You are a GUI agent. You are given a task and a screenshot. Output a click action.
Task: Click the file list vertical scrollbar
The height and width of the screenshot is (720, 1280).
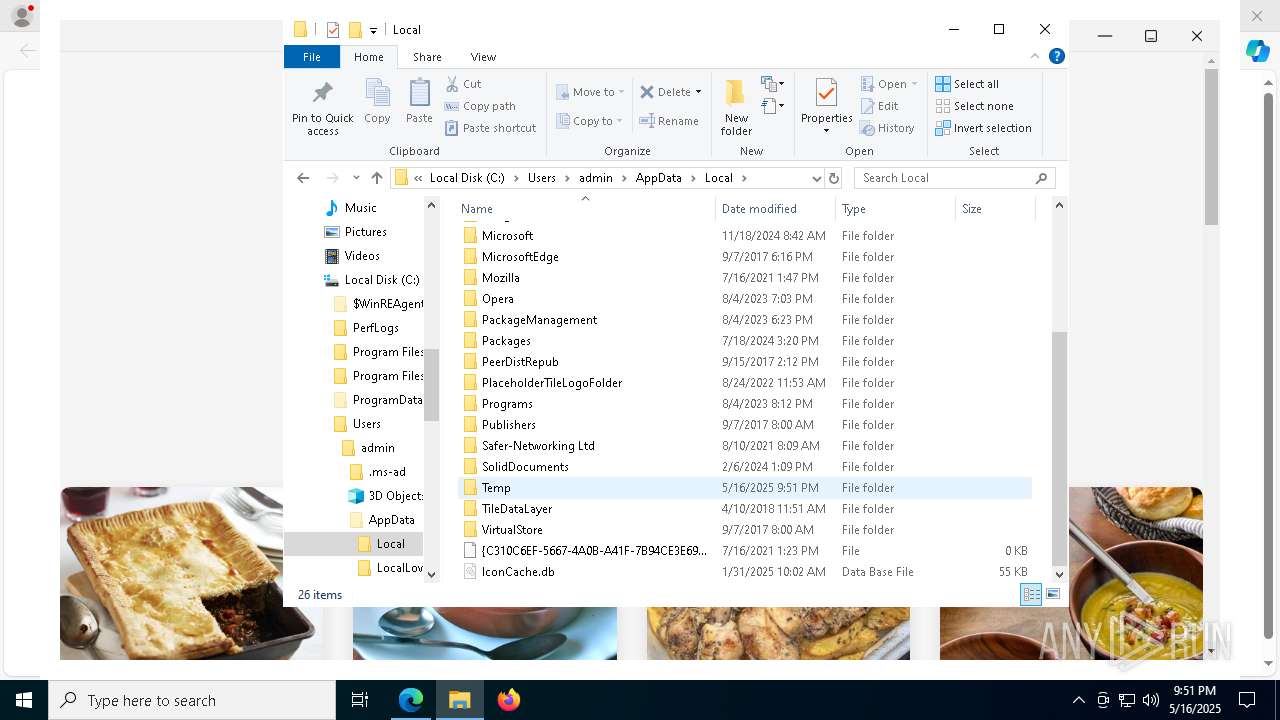coord(1059,447)
